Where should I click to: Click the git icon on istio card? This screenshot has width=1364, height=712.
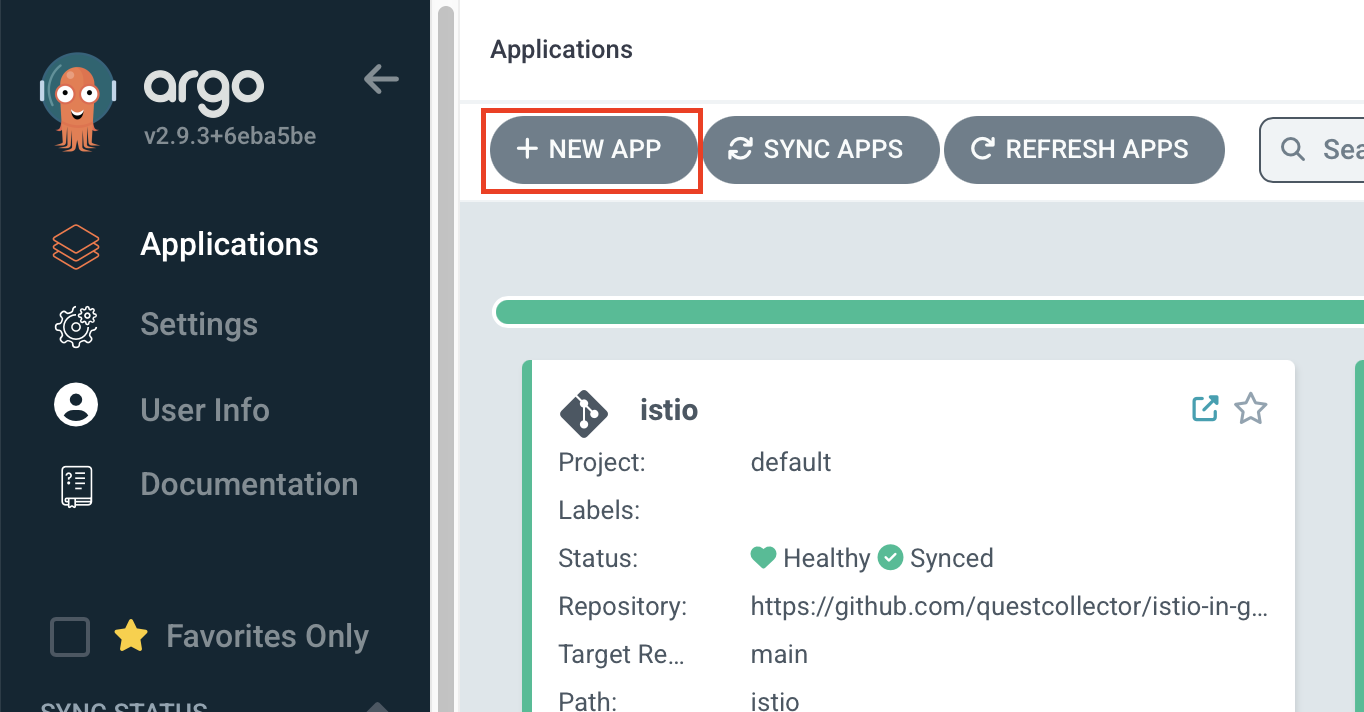point(584,412)
